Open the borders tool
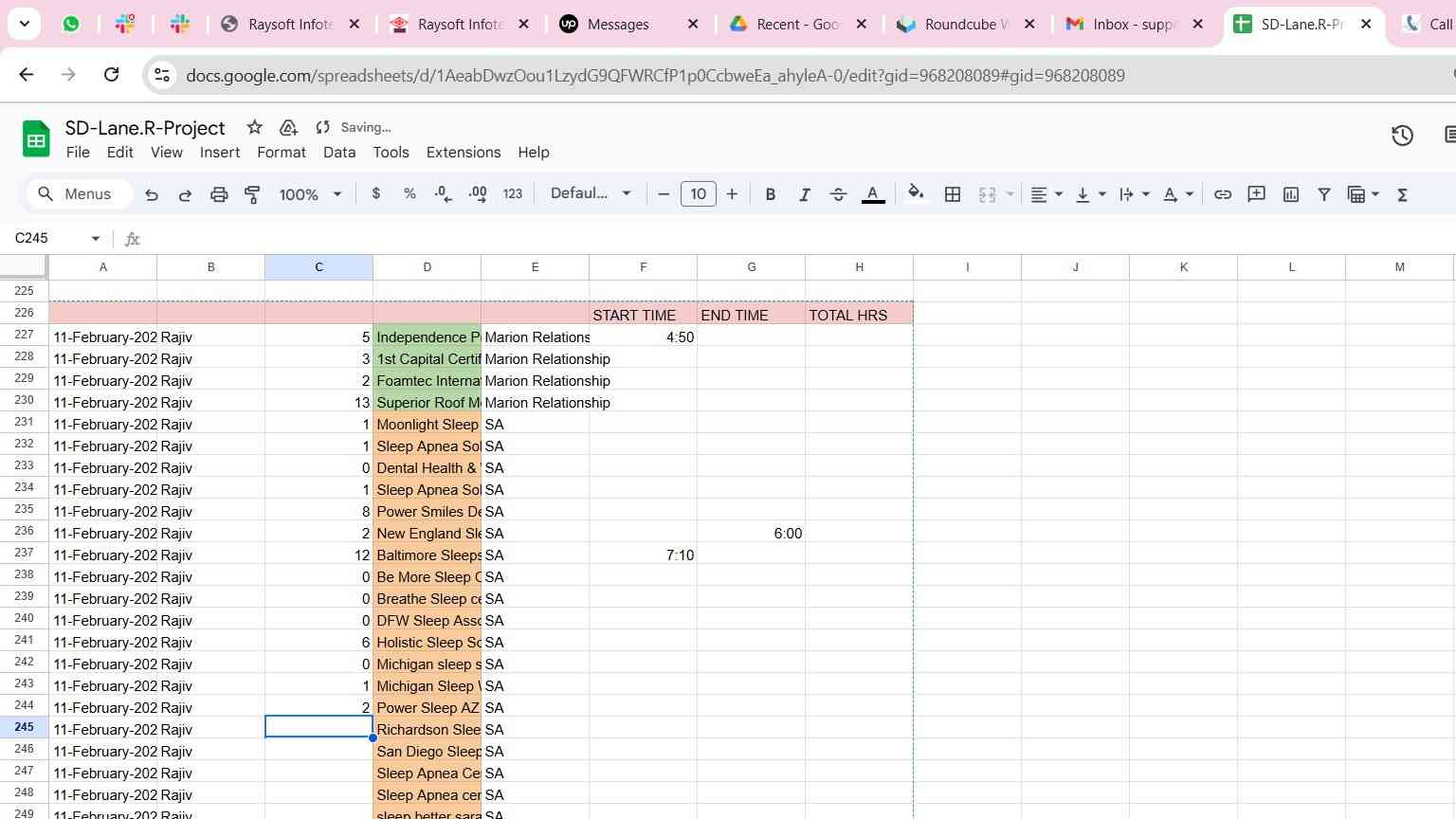The image size is (1456, 819). coord(953,194)
